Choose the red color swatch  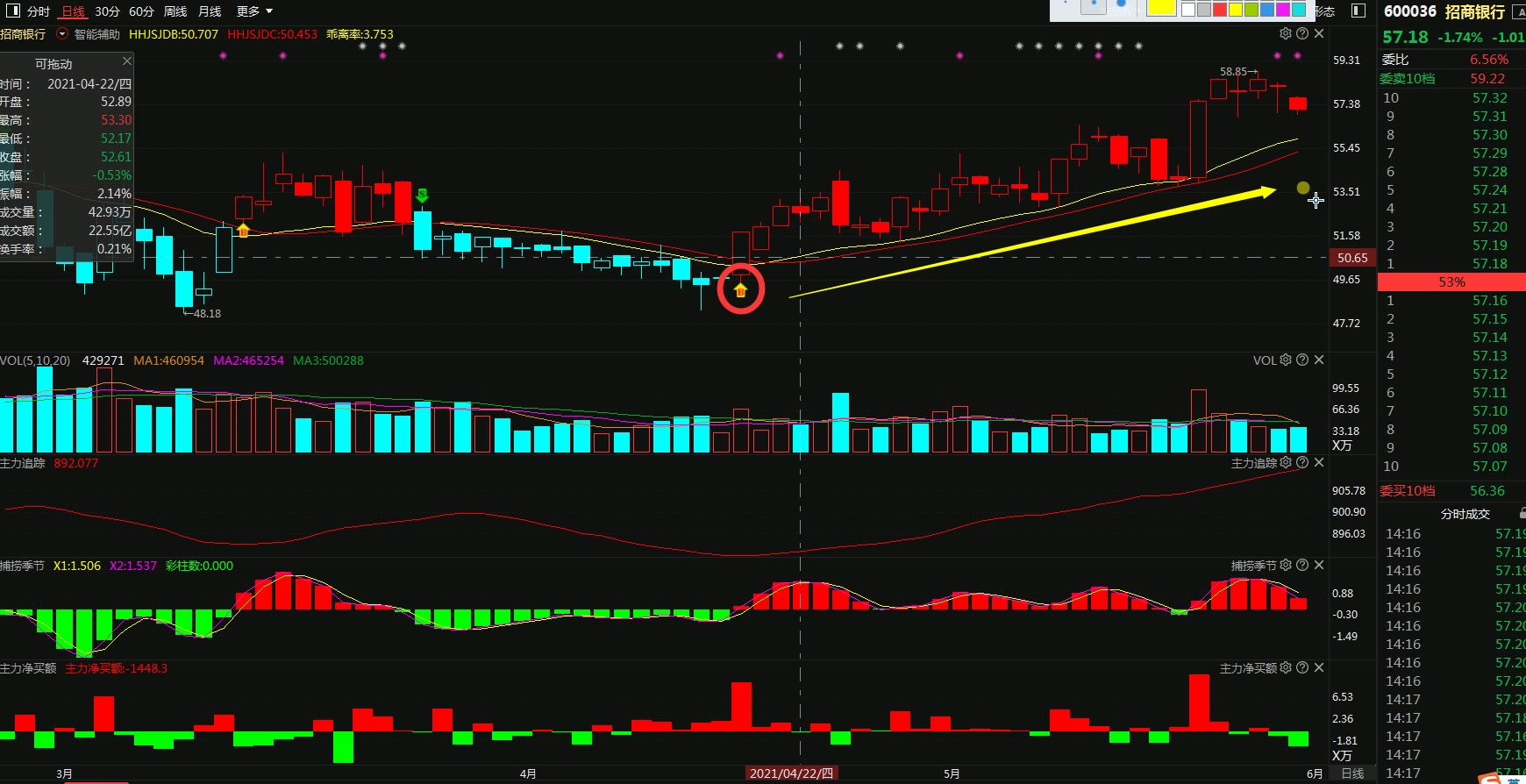pos(1220,10)
